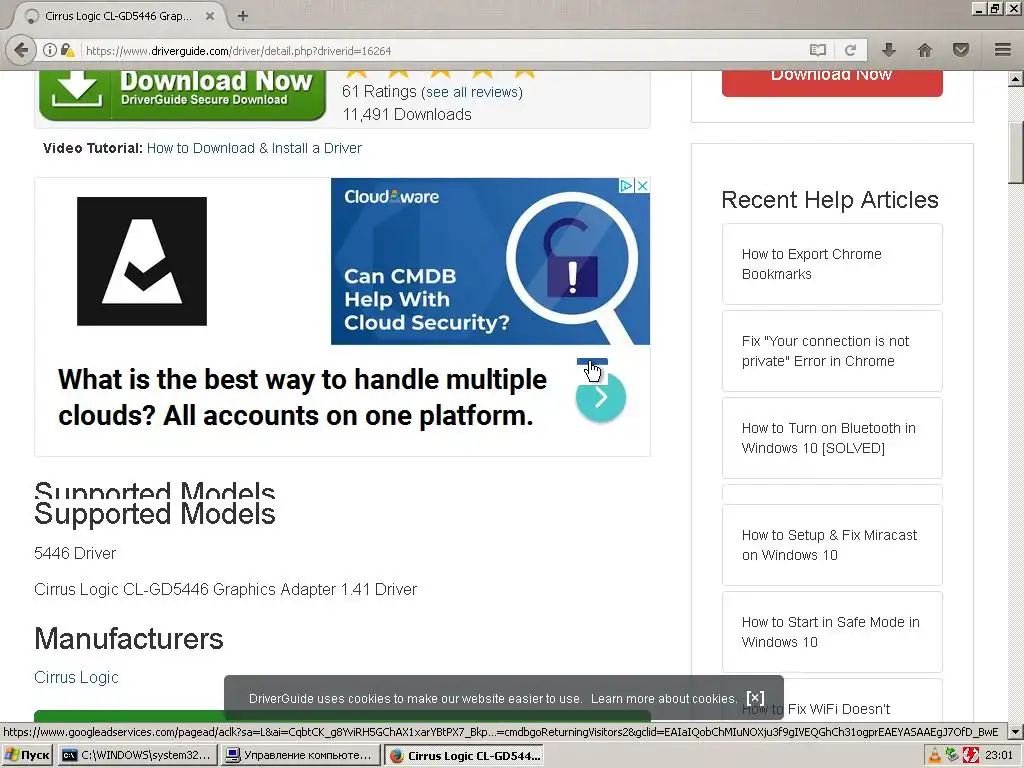Open How to Download & Install a Driver
Image resolution: width=1024 pixels, height=768 pixels.
[x=254, y=148]
